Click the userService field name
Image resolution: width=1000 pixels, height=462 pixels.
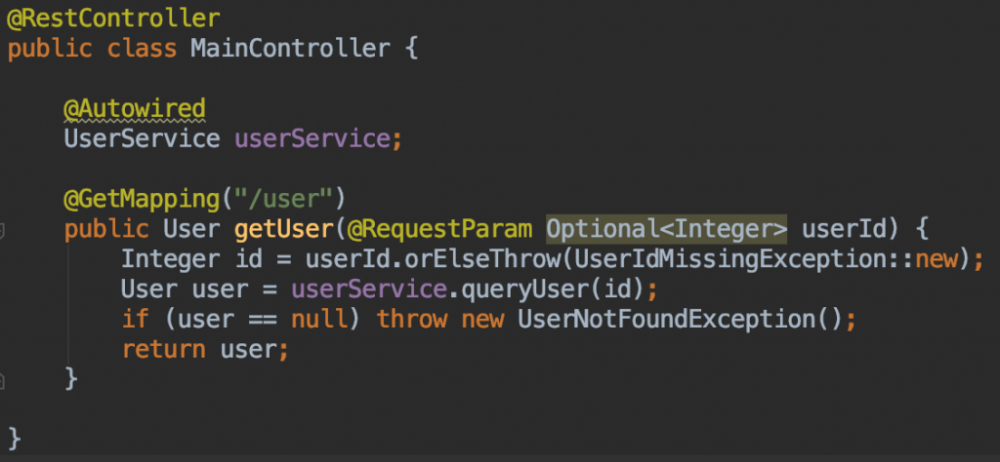[x=311, y=138]
